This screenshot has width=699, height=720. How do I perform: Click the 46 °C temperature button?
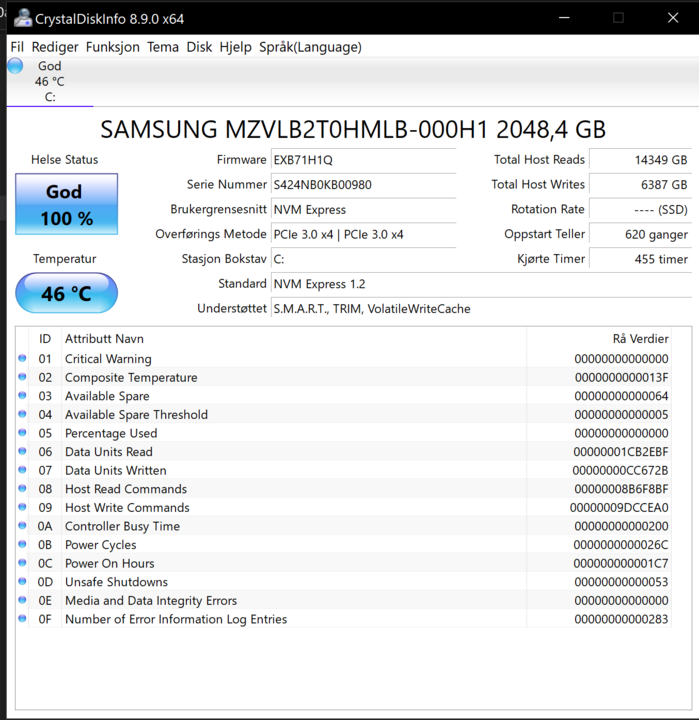pyautogui.click(x=67, y=293)
